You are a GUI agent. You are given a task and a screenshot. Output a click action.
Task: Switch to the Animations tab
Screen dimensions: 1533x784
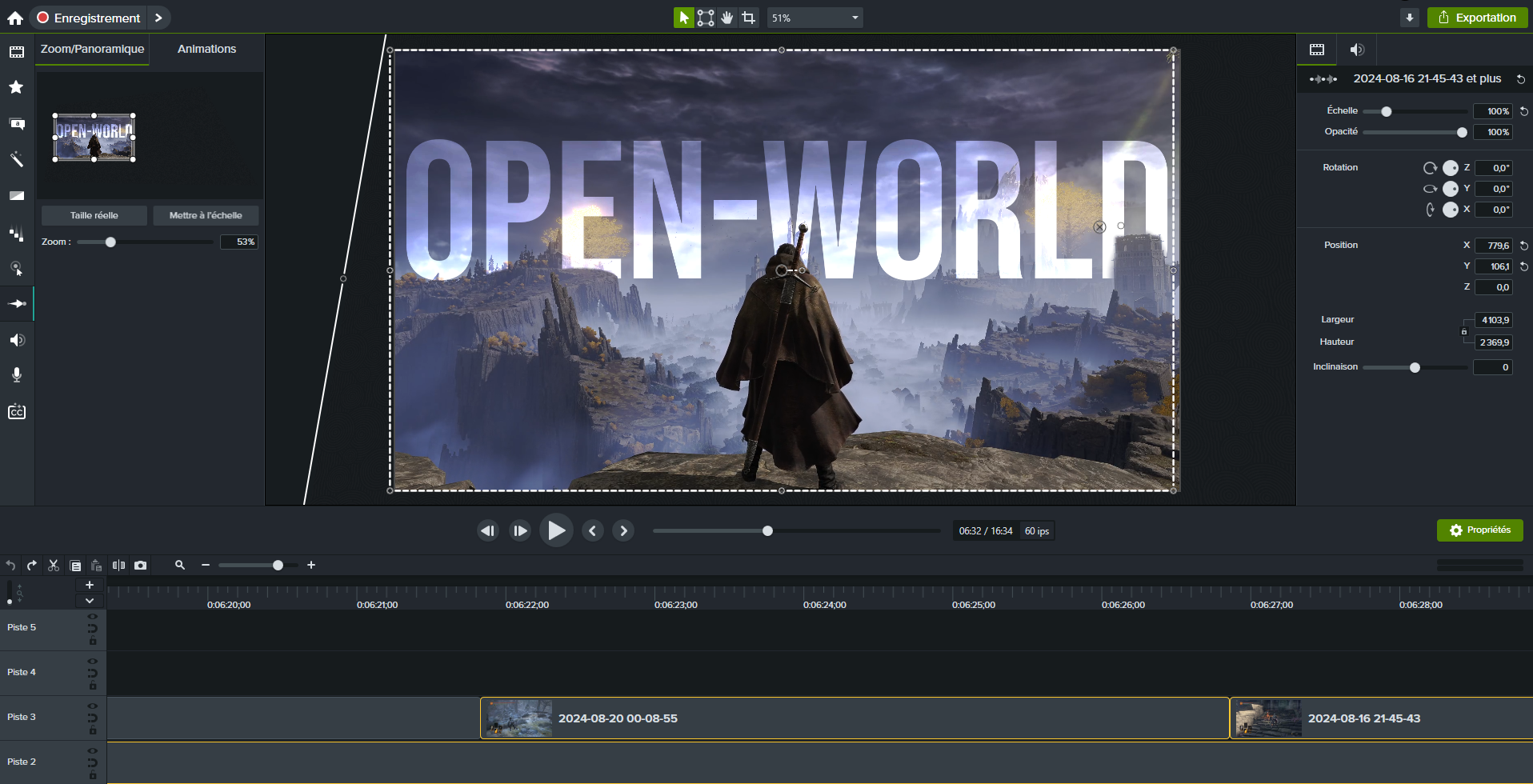point(206,49)
